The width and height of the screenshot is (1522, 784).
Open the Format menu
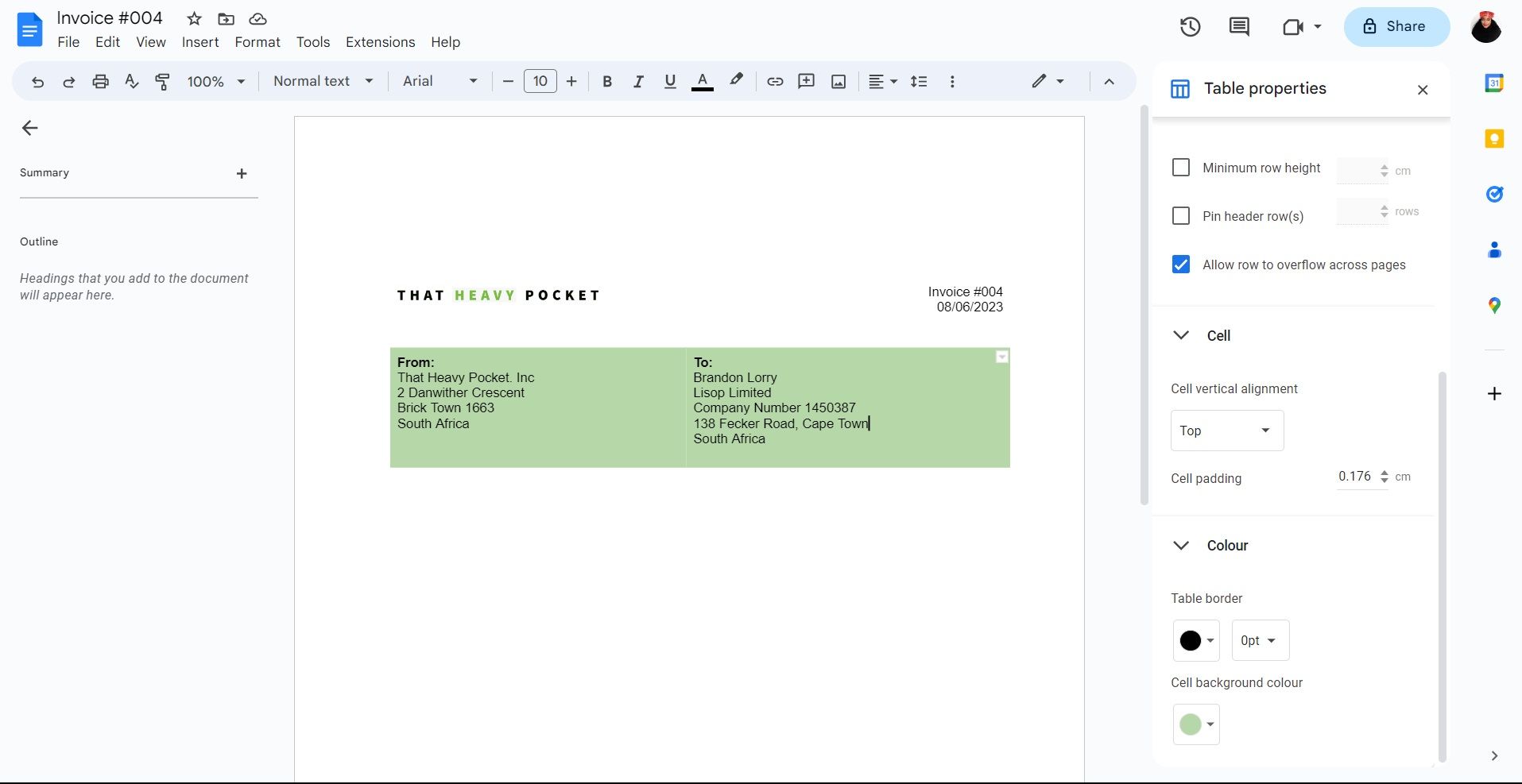(258, 42)
